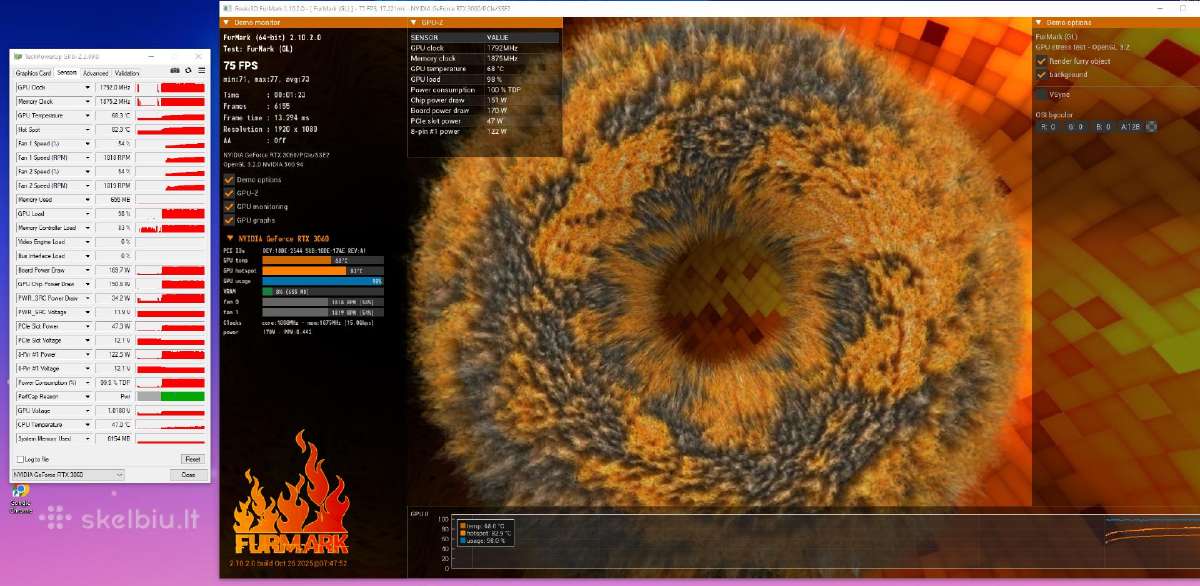Open GPU Temperature sensor dropdown

pyautogui.click(x=88, y=116)
